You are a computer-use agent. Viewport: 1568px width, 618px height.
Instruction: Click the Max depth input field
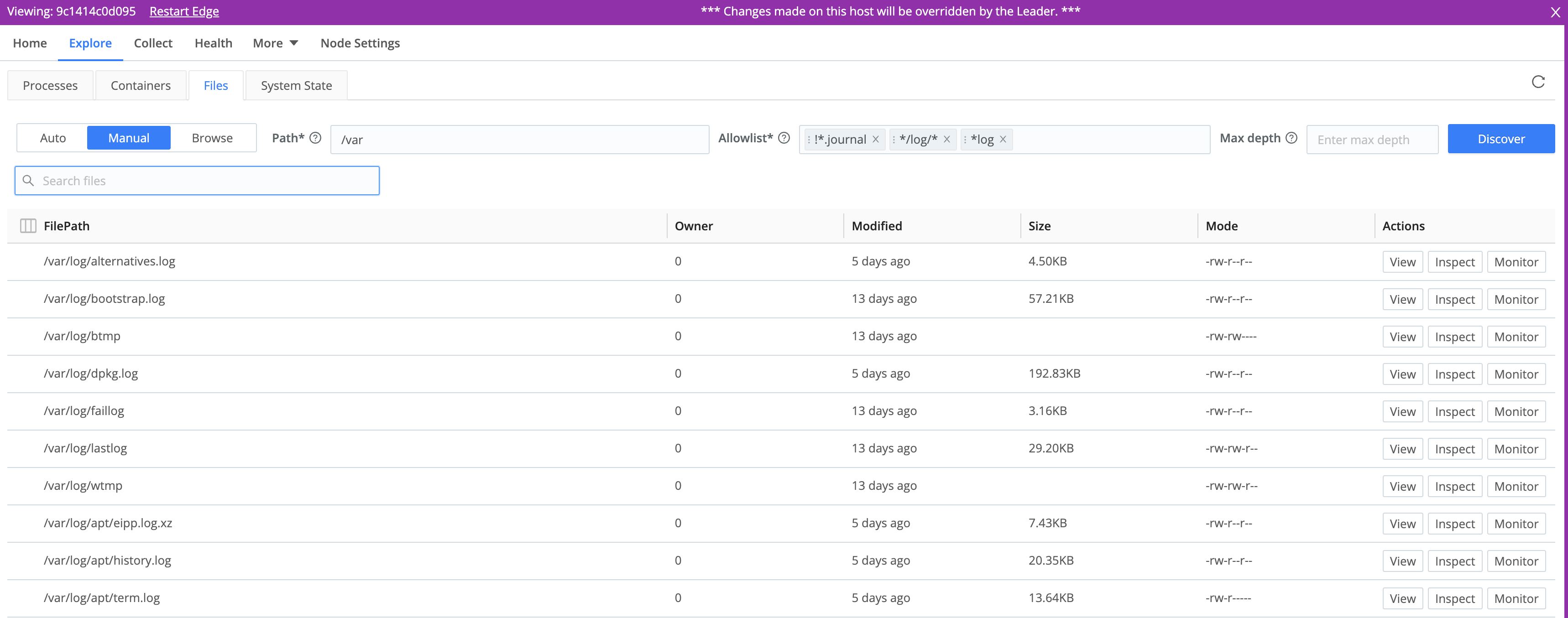click(1372, 139)
